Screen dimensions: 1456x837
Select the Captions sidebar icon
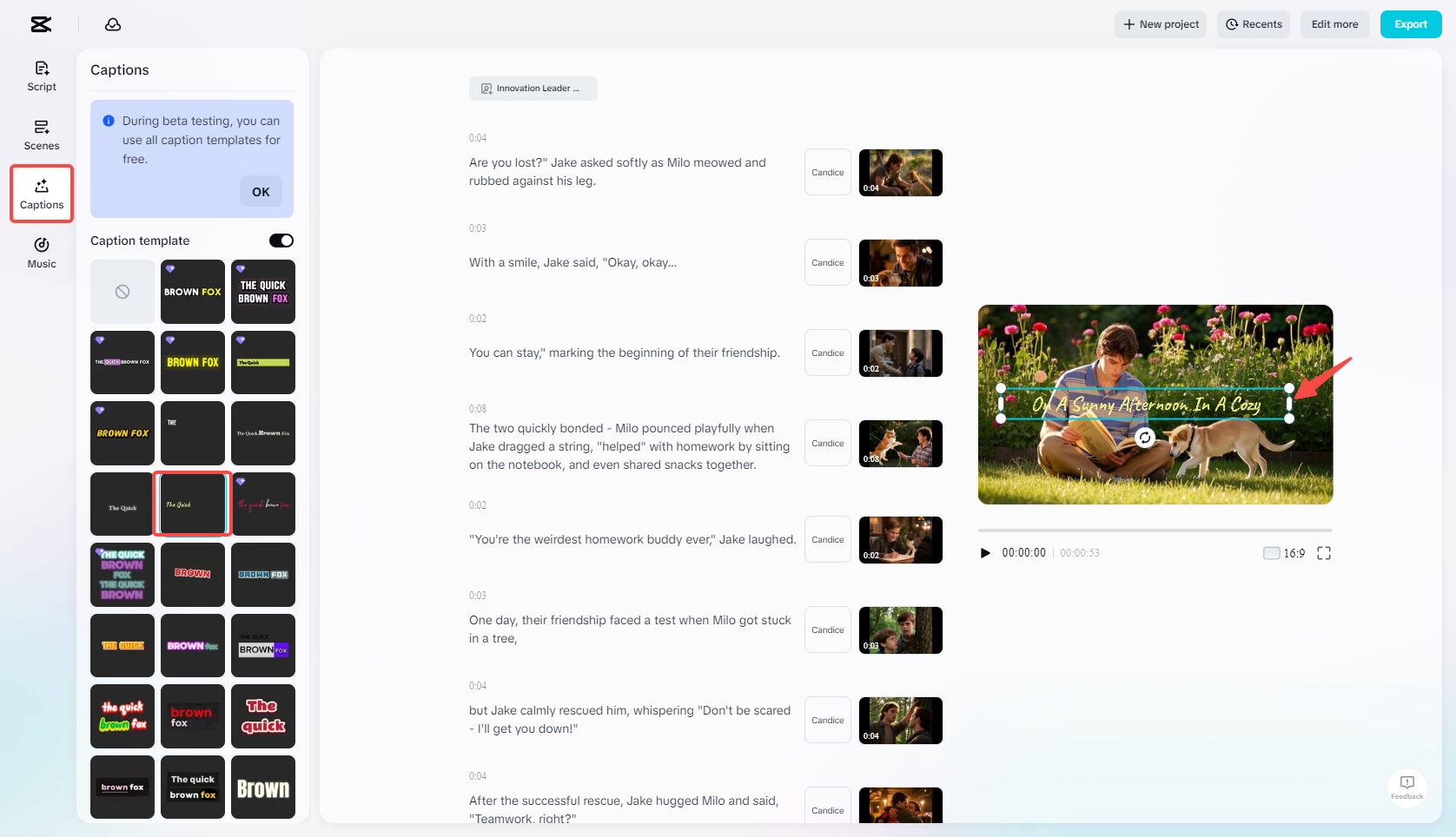[41, 193]
